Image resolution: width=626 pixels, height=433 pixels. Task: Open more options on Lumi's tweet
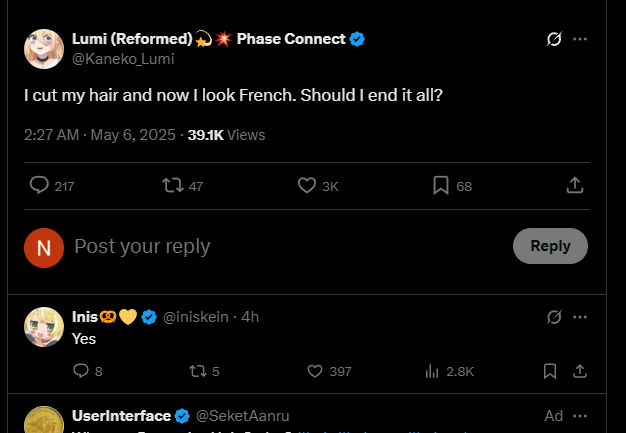pos(580,39)
